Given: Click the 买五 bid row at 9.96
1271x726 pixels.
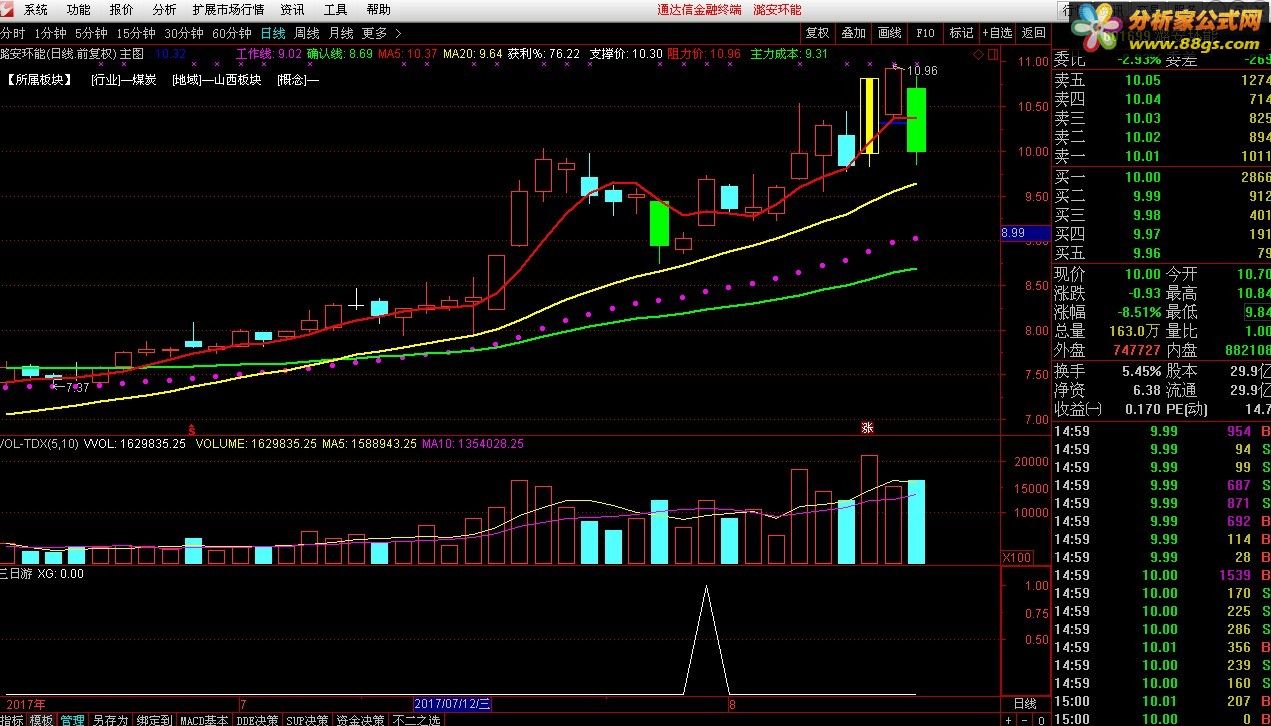Looking at the screenshot, I should pyautogui.click(x=1160, y=253).
